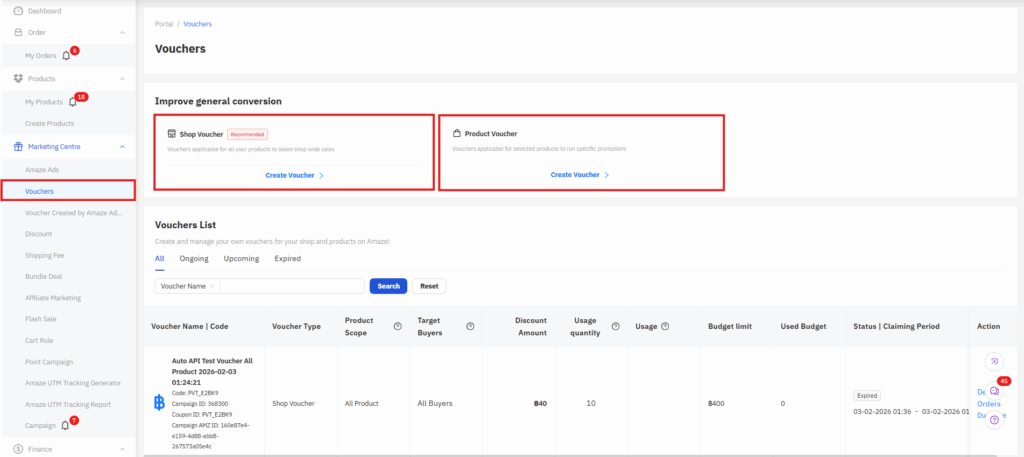
Task: Click Create Voucher under Product Voucher
Action: pyautogui.click(x=579, y=175)
